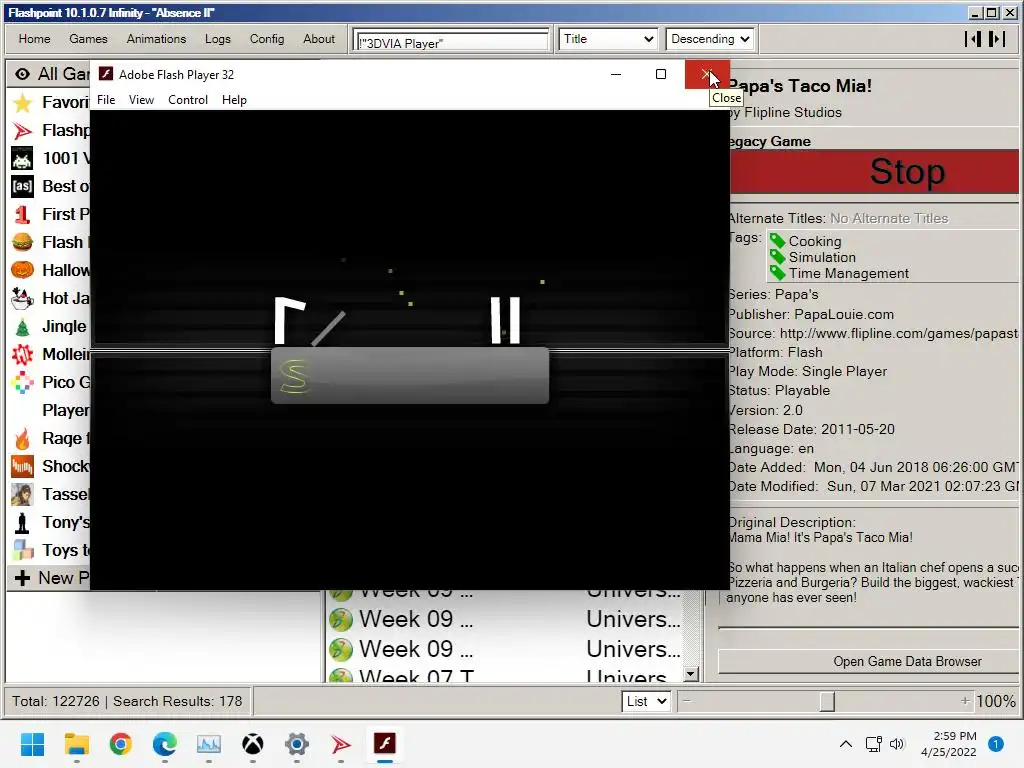This screenshot has width=1024, height=768.
Task: Open Flash Player Help menu
Action: (x=234, y=100)
